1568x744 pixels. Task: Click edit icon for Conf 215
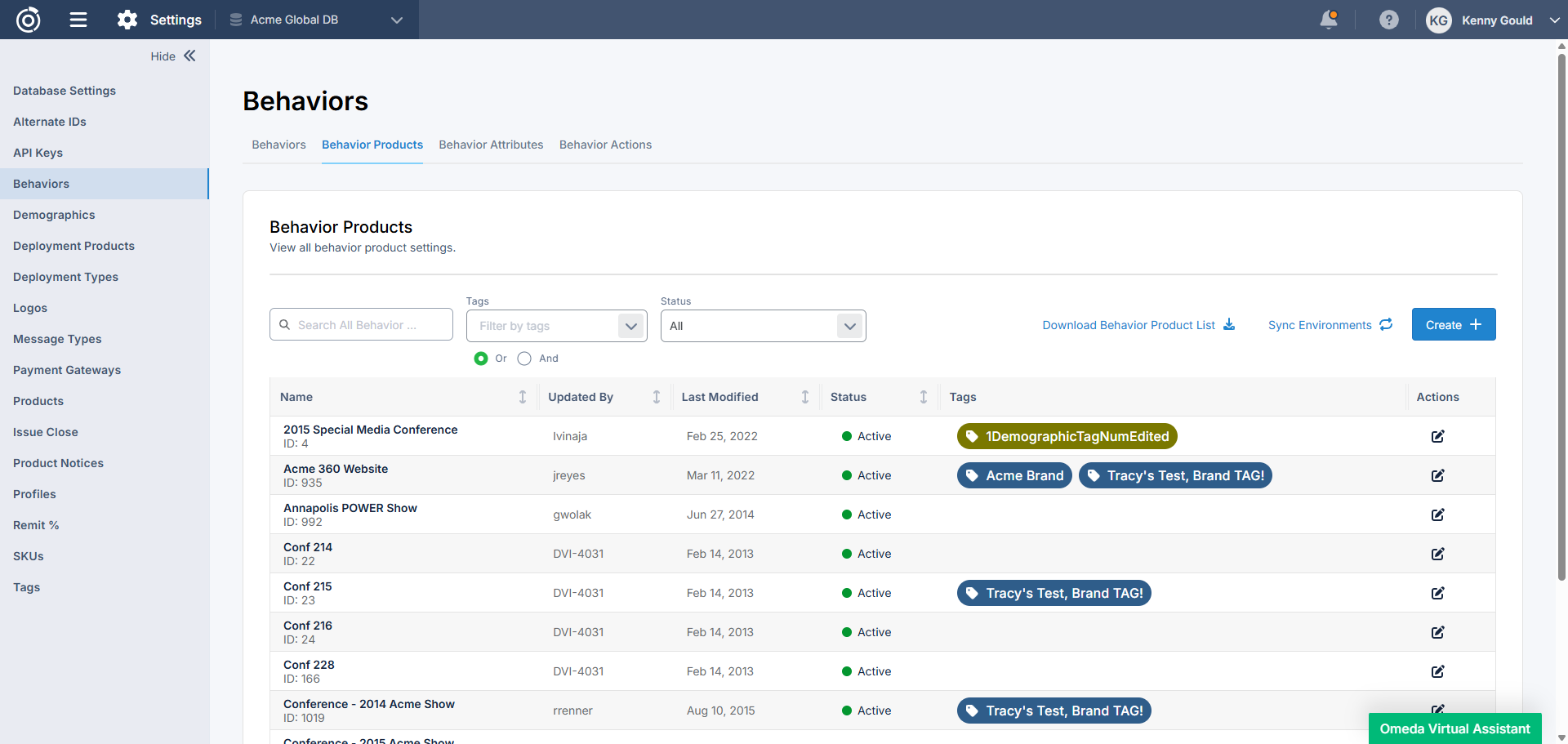pos(1437,593)
